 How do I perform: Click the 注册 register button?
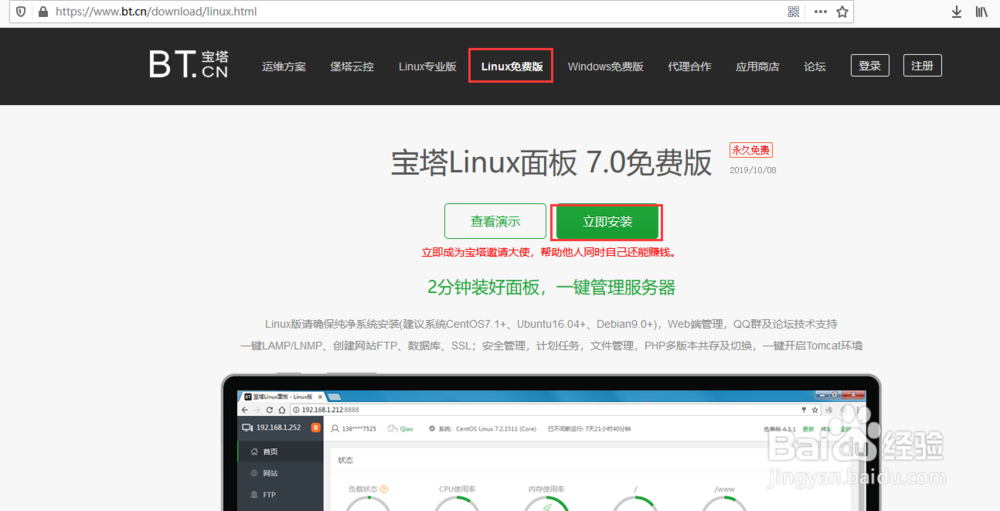pos(922,65)
